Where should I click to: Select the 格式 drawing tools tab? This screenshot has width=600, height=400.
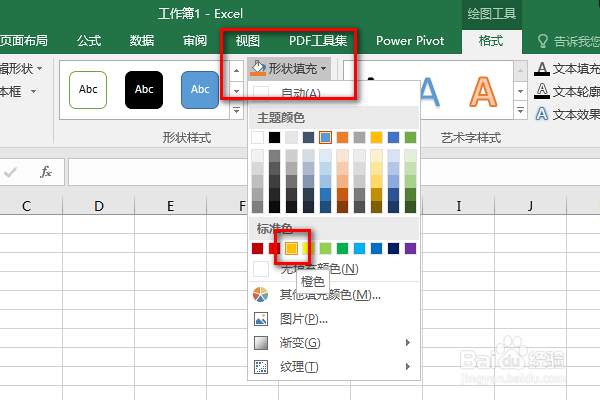pos(491,41)
